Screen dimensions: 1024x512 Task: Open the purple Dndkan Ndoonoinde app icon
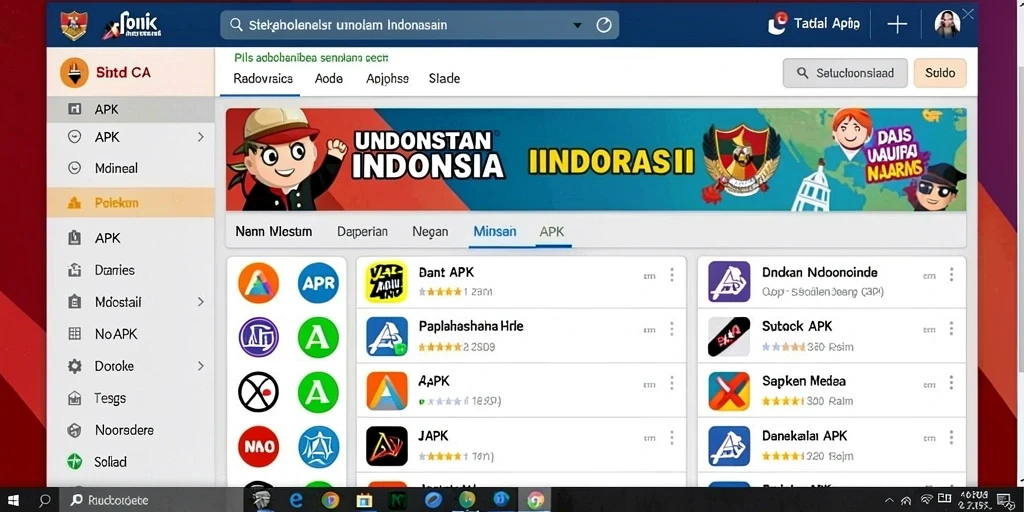[729, 281]
